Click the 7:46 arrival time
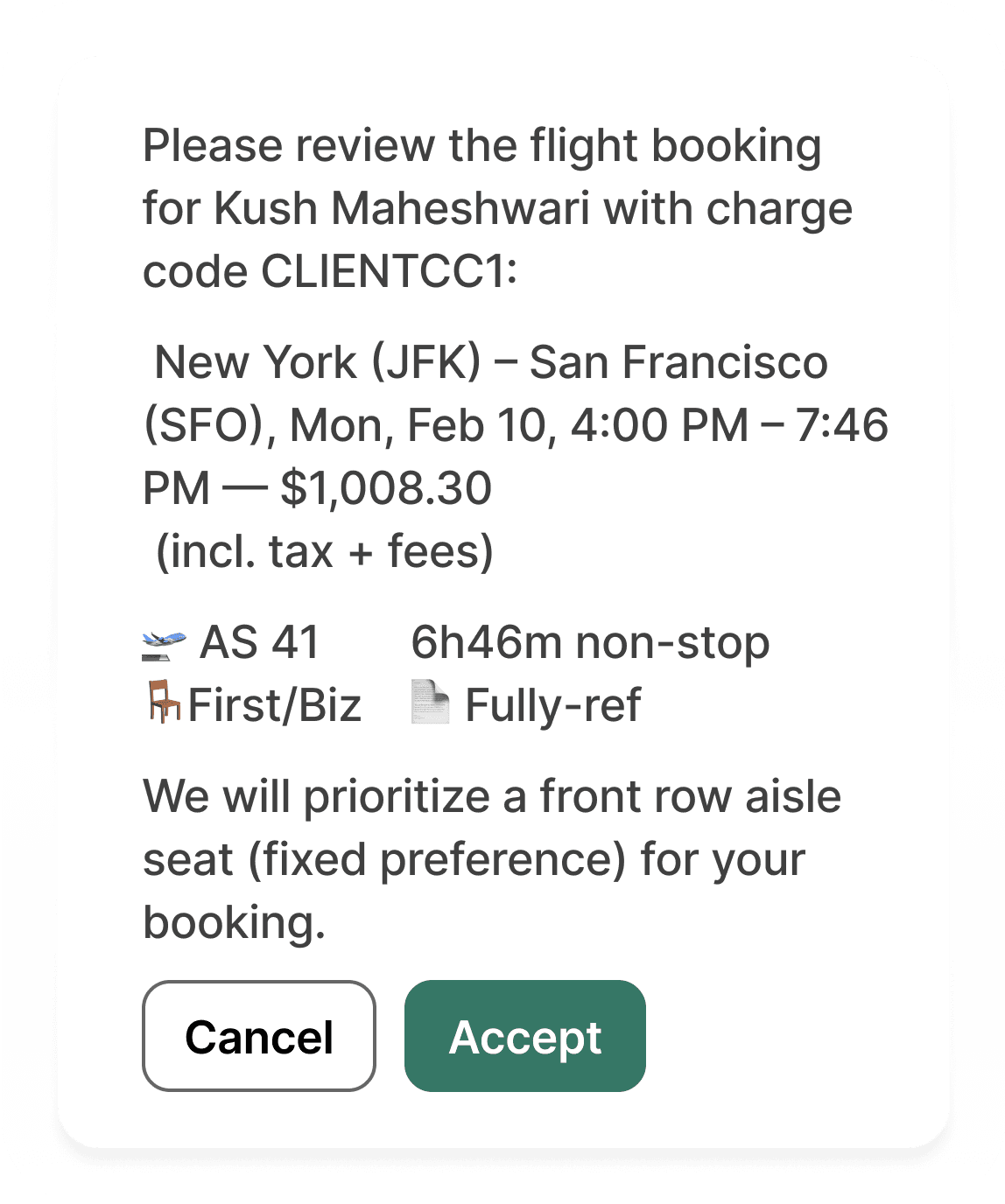 click(842, 425)
